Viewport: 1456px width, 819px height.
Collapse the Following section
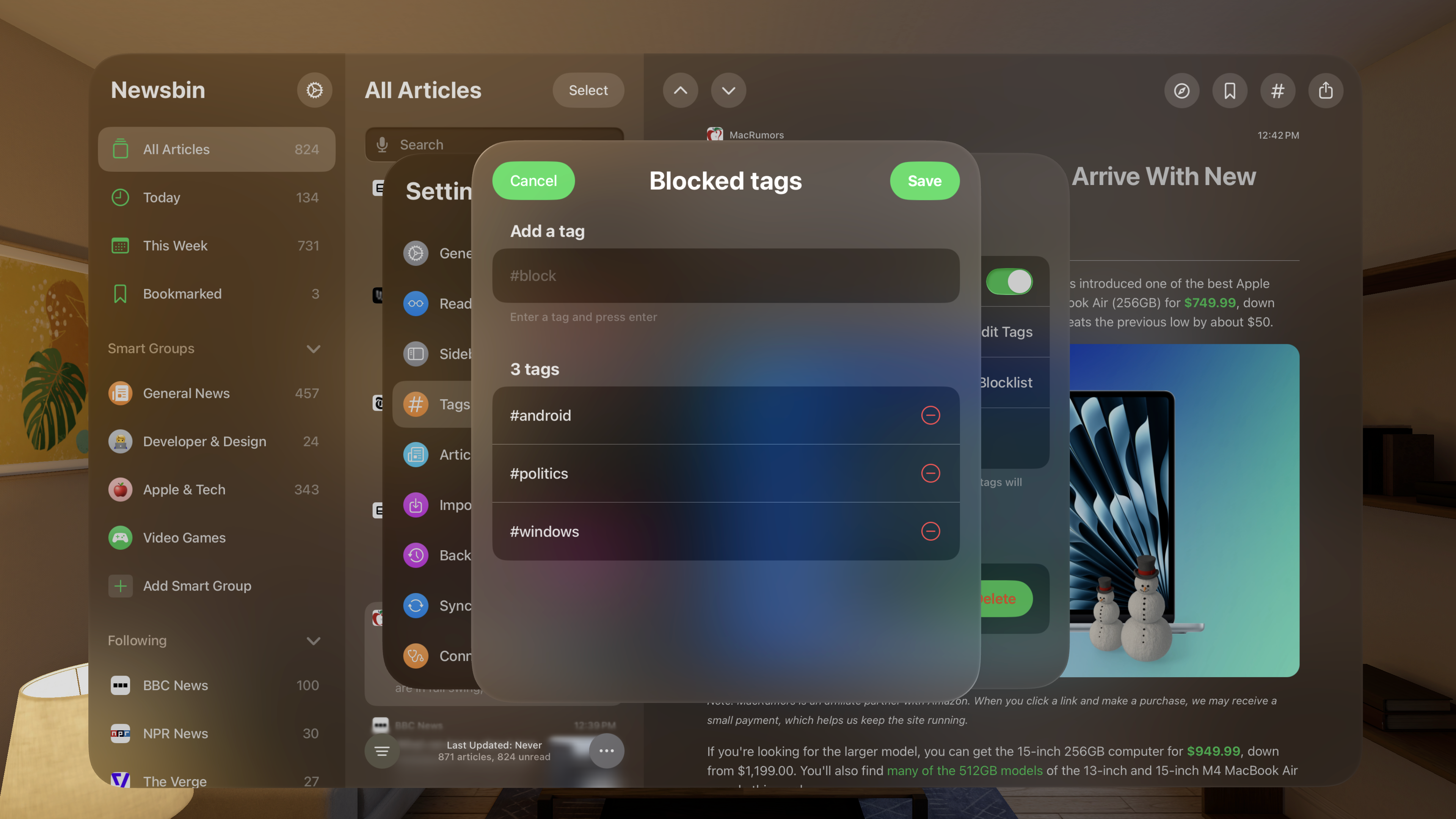pos(313,641)
